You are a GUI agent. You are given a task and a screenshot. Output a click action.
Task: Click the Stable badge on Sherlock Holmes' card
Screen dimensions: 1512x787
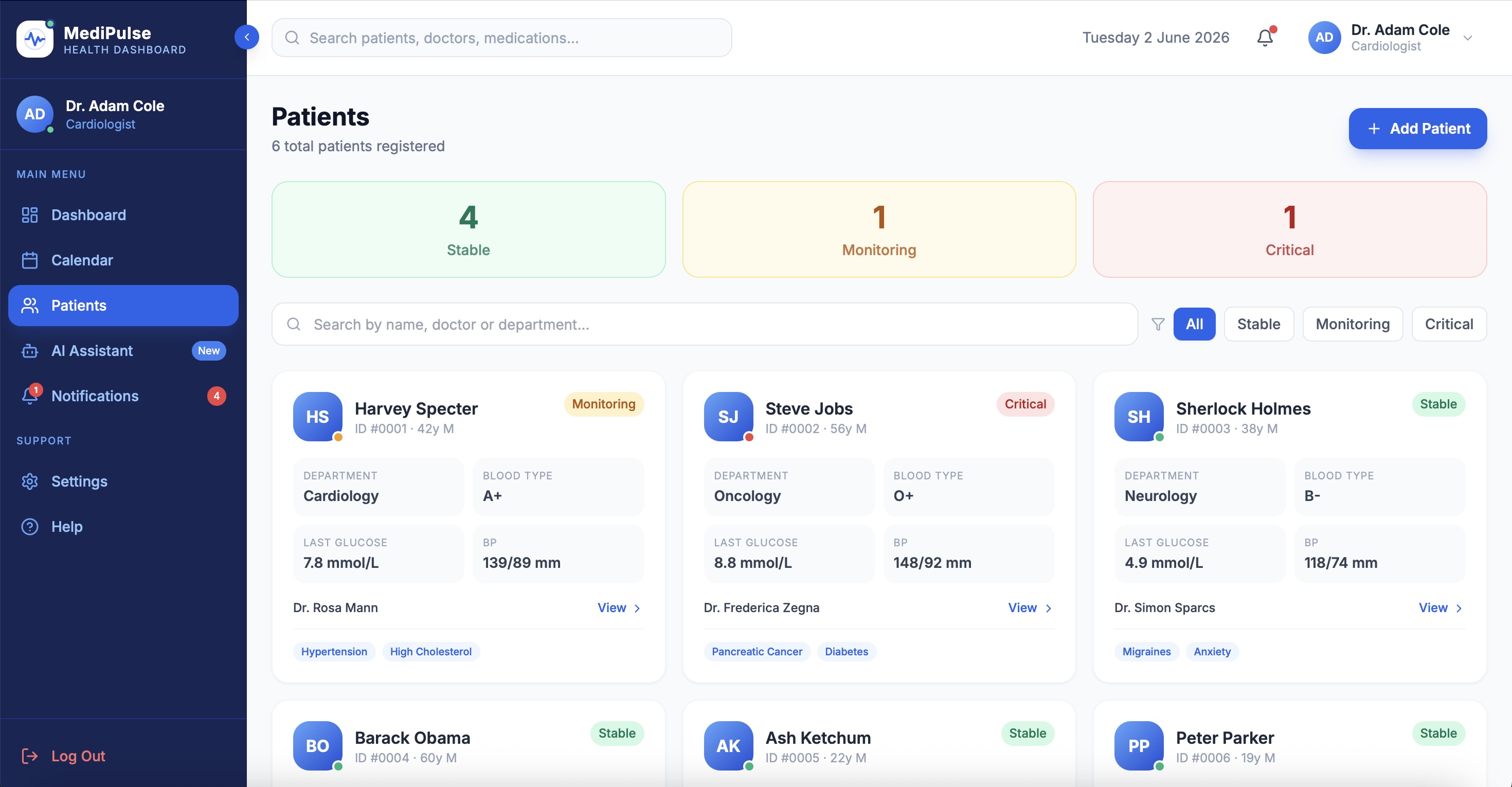click(1438, 404)
